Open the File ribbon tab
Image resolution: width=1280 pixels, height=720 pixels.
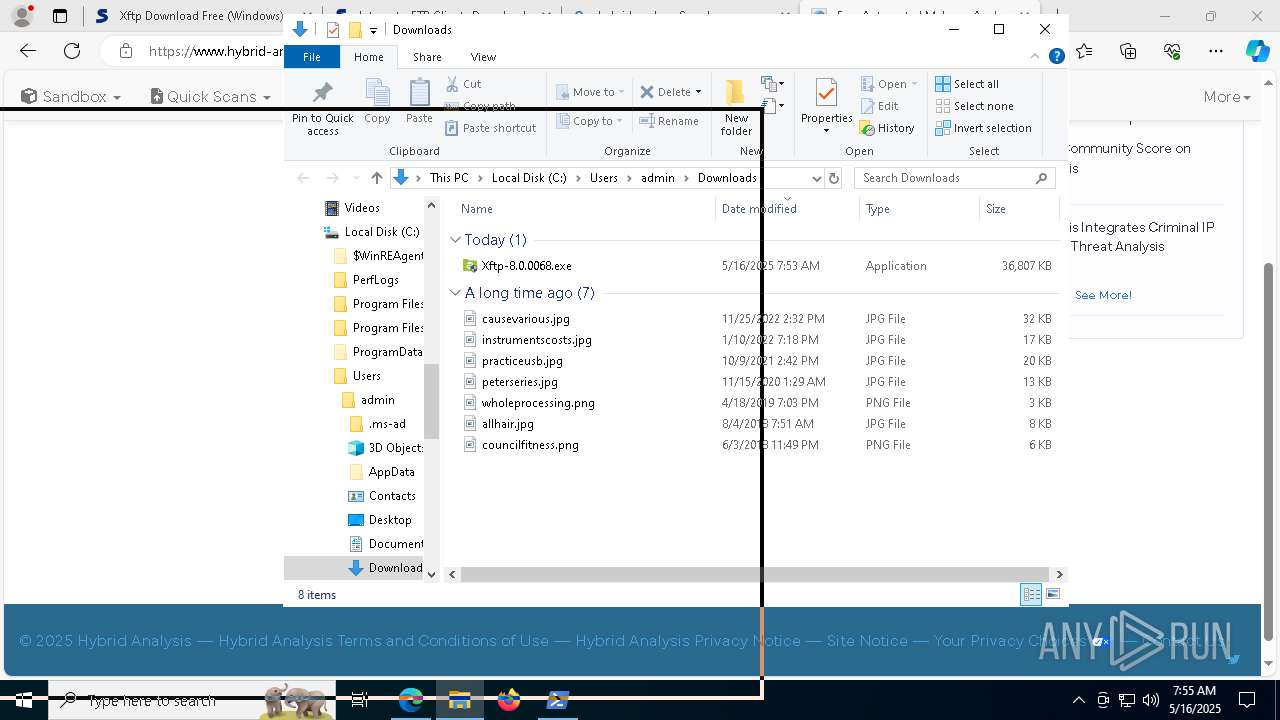(x=312, y=57)
